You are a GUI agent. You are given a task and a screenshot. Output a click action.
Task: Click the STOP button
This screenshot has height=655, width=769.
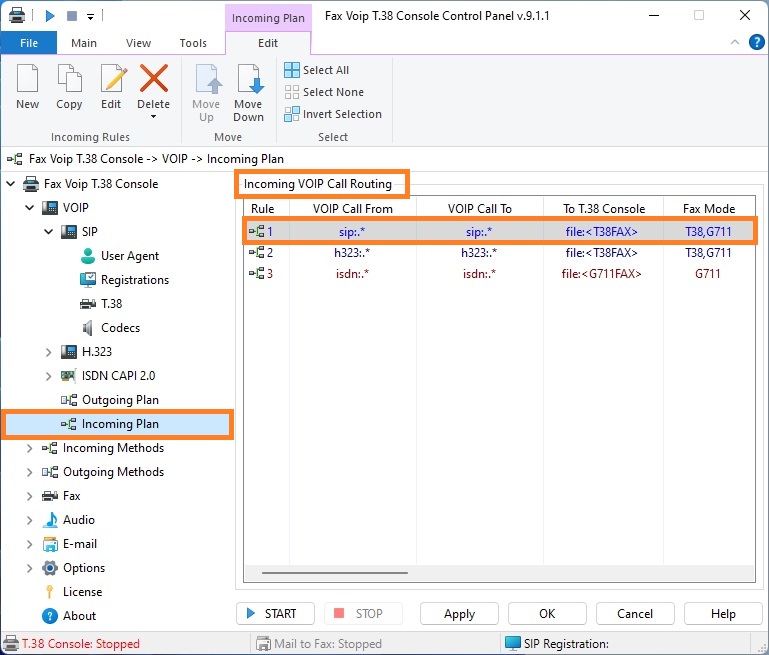pos(363,614)
